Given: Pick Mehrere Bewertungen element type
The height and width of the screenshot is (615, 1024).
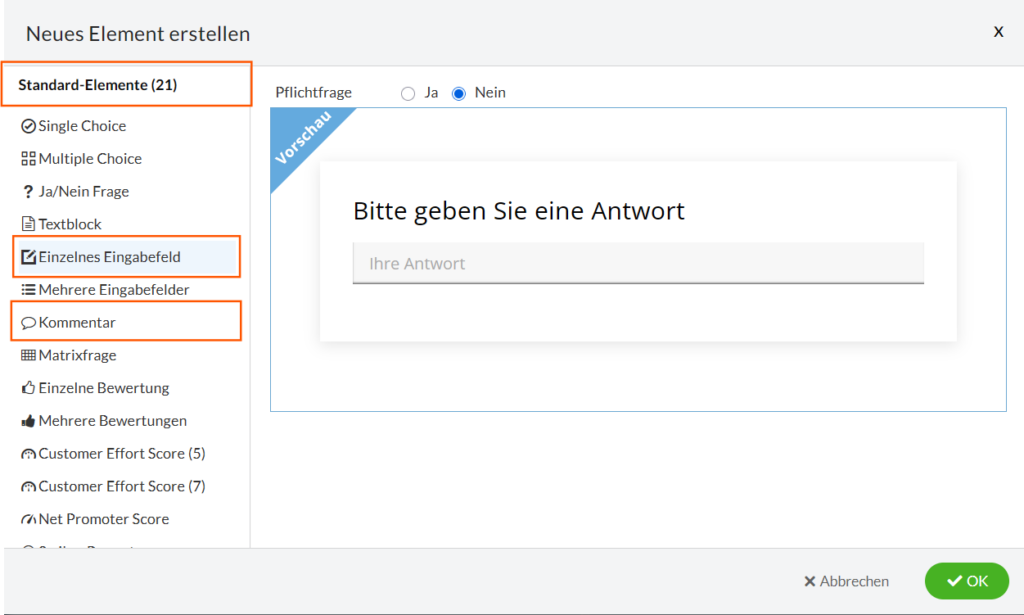Looking at the screenshot, I should [x=112, y=421].
